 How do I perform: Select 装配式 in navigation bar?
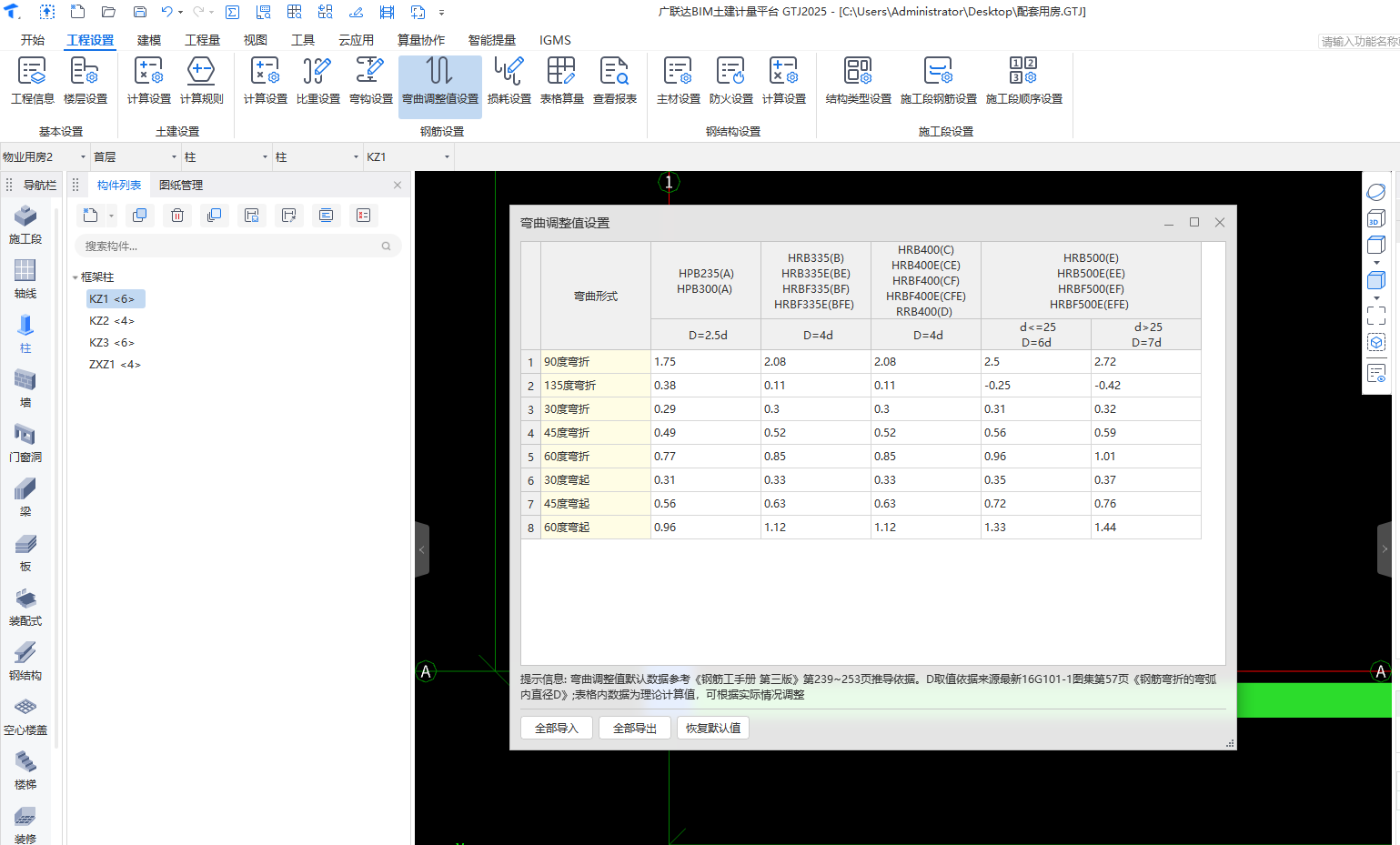tap(25, 607)
